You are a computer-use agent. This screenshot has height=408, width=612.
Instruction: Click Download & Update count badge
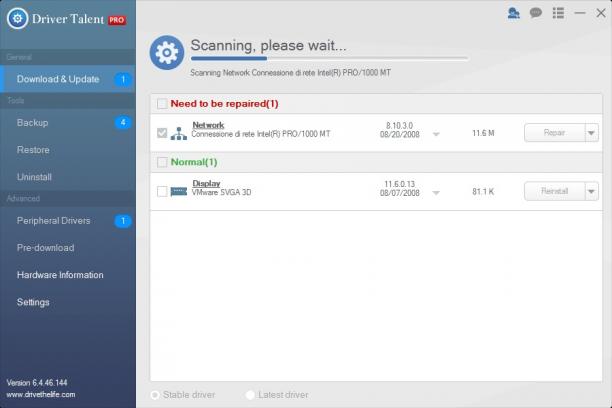pyautogui.click(x=123, y=79)
